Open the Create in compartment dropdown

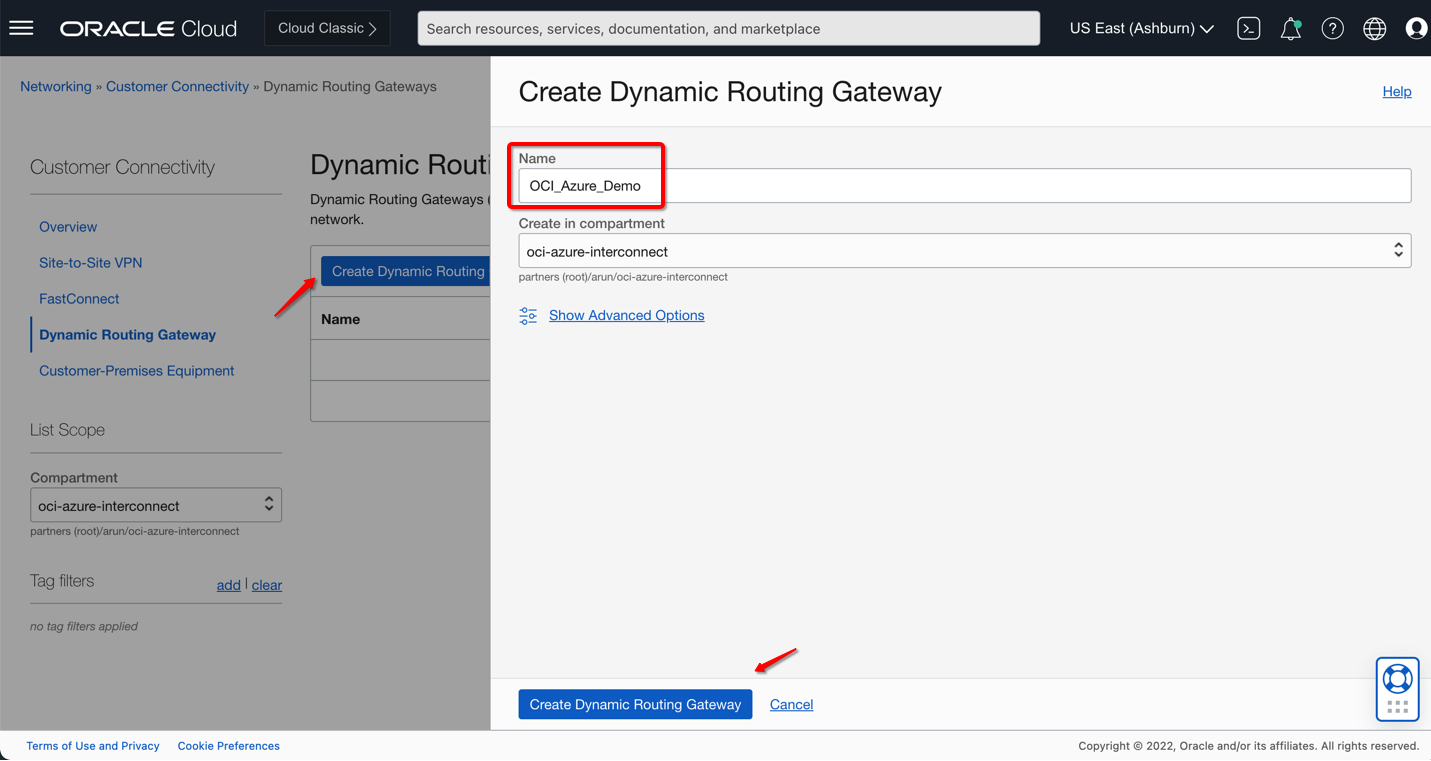coord(964,251)
